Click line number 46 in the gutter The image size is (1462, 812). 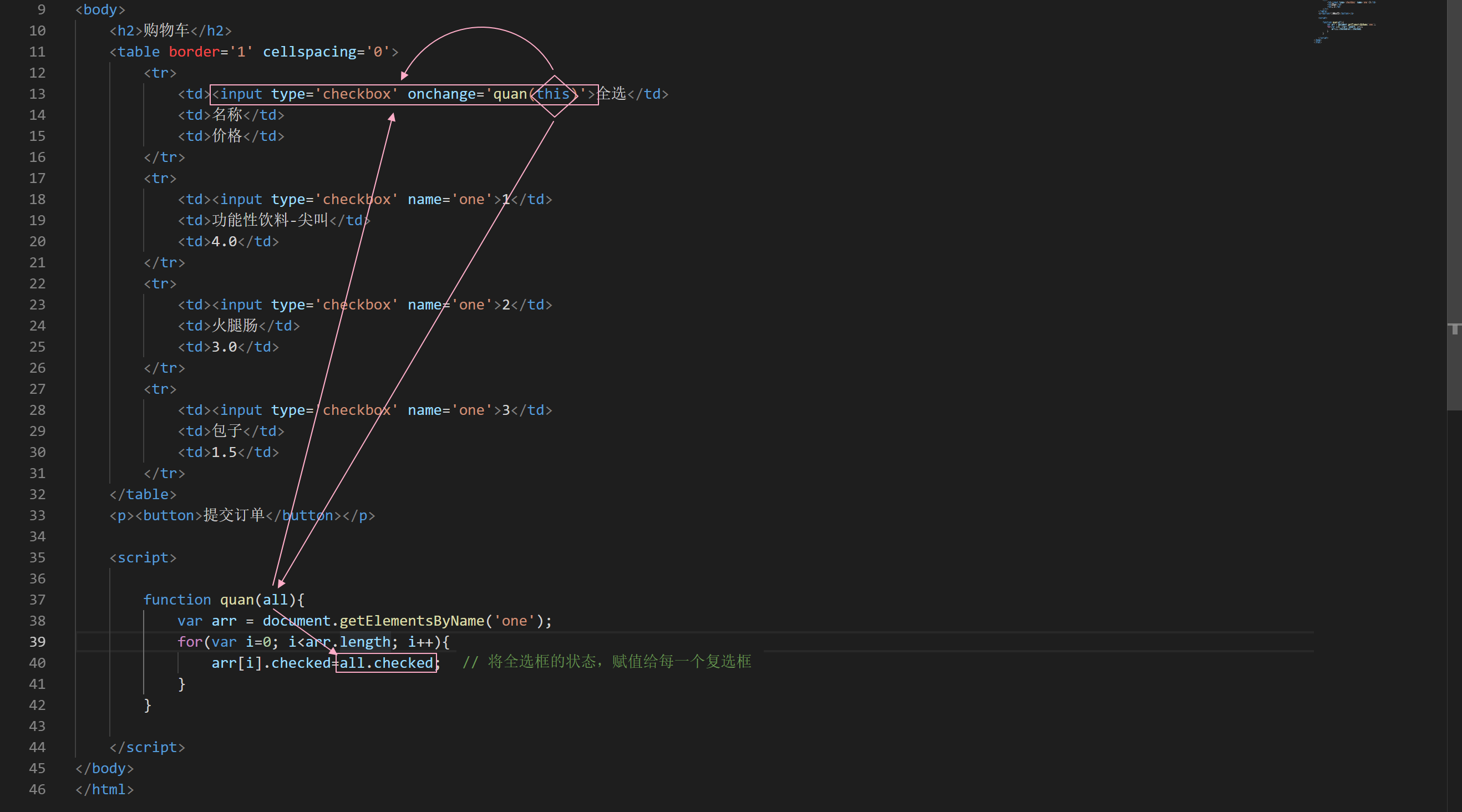(x=38, y=789)
